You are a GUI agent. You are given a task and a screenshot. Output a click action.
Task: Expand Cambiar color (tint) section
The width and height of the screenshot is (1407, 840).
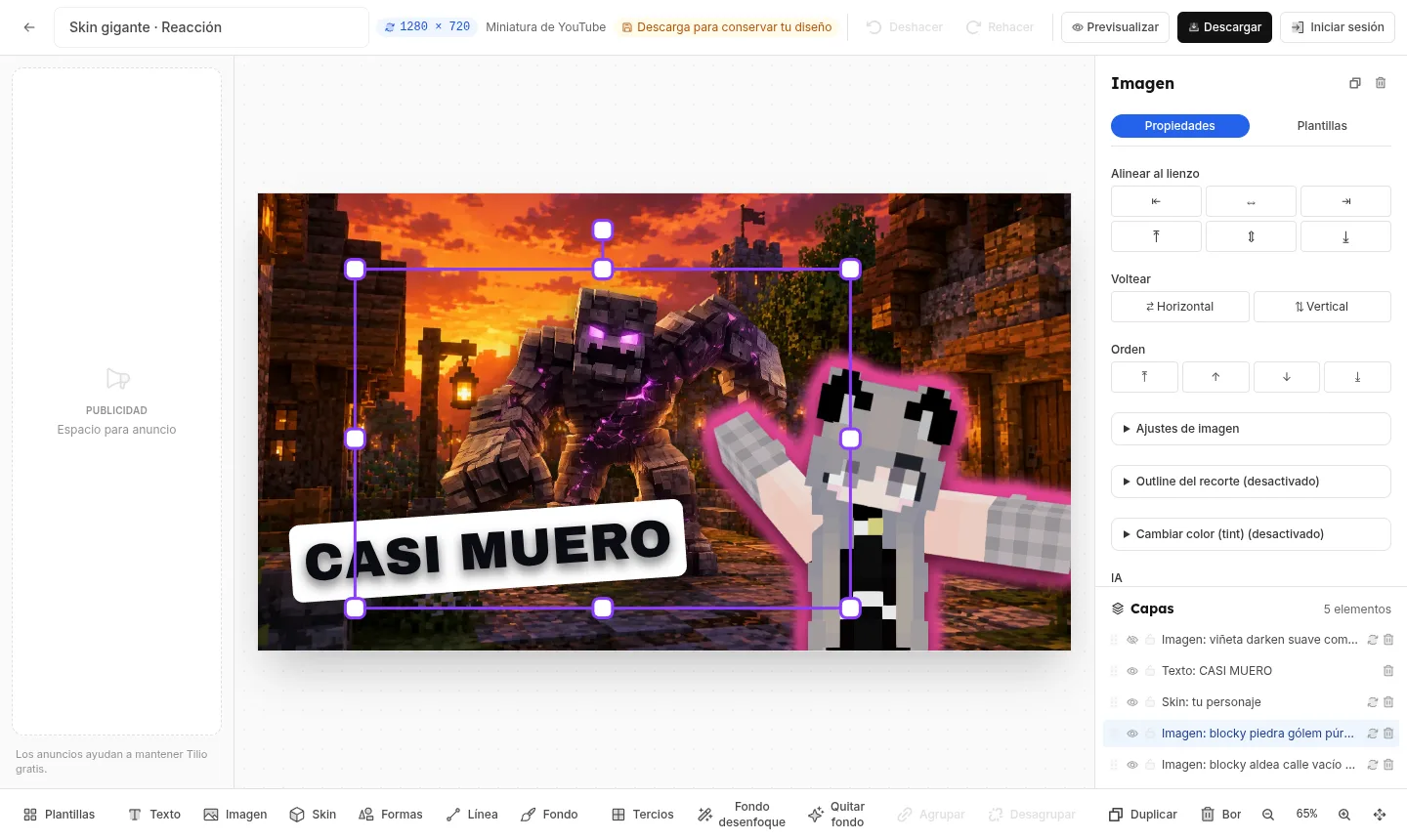[1251, 534]
